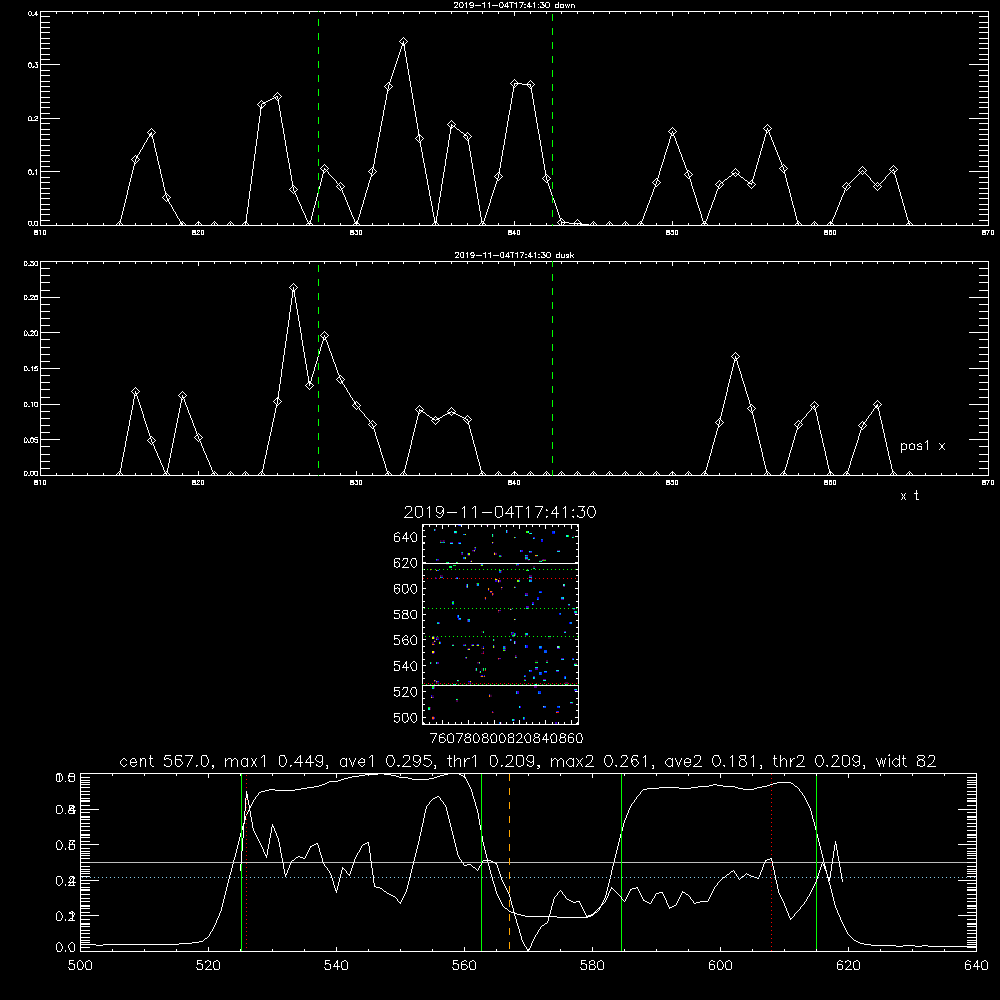Click the right green dashed line in dusk plot
Screen dimensions: 1000x1000
coord(552,368)
